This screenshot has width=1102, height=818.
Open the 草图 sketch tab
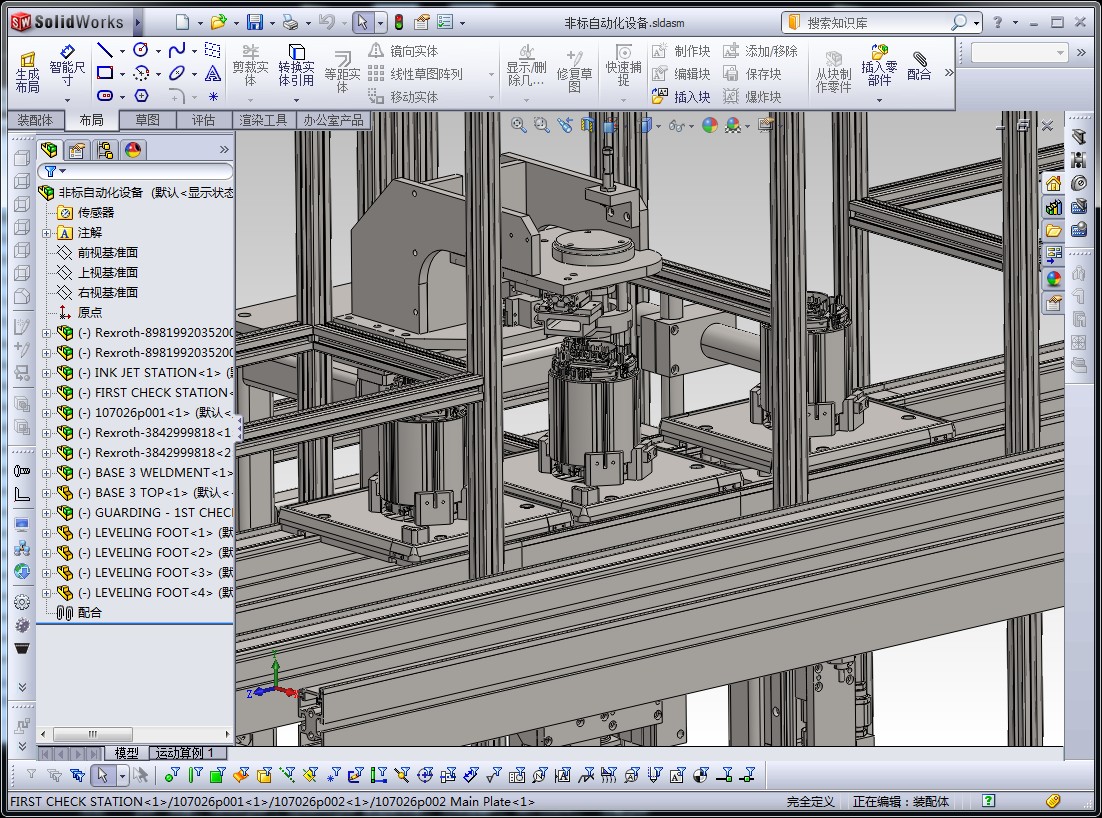tap(147, 120)
